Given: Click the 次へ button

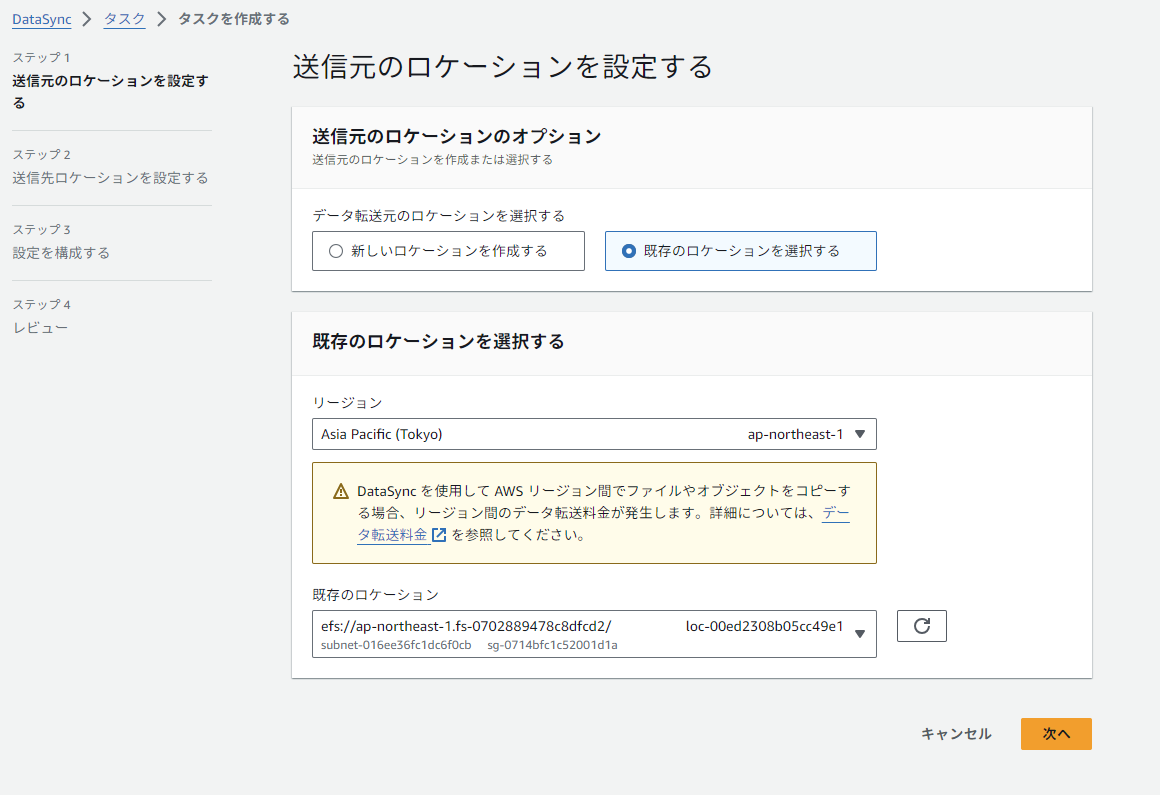Looking at the screenshot, I should pyautogui.click(x=1056, y=734).
